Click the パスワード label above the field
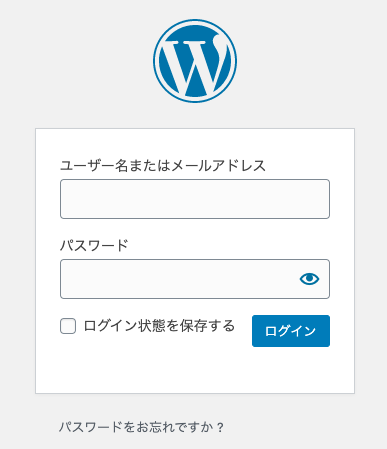The height and width of the screenshot is (449, 387). click(x=94, y=245)
